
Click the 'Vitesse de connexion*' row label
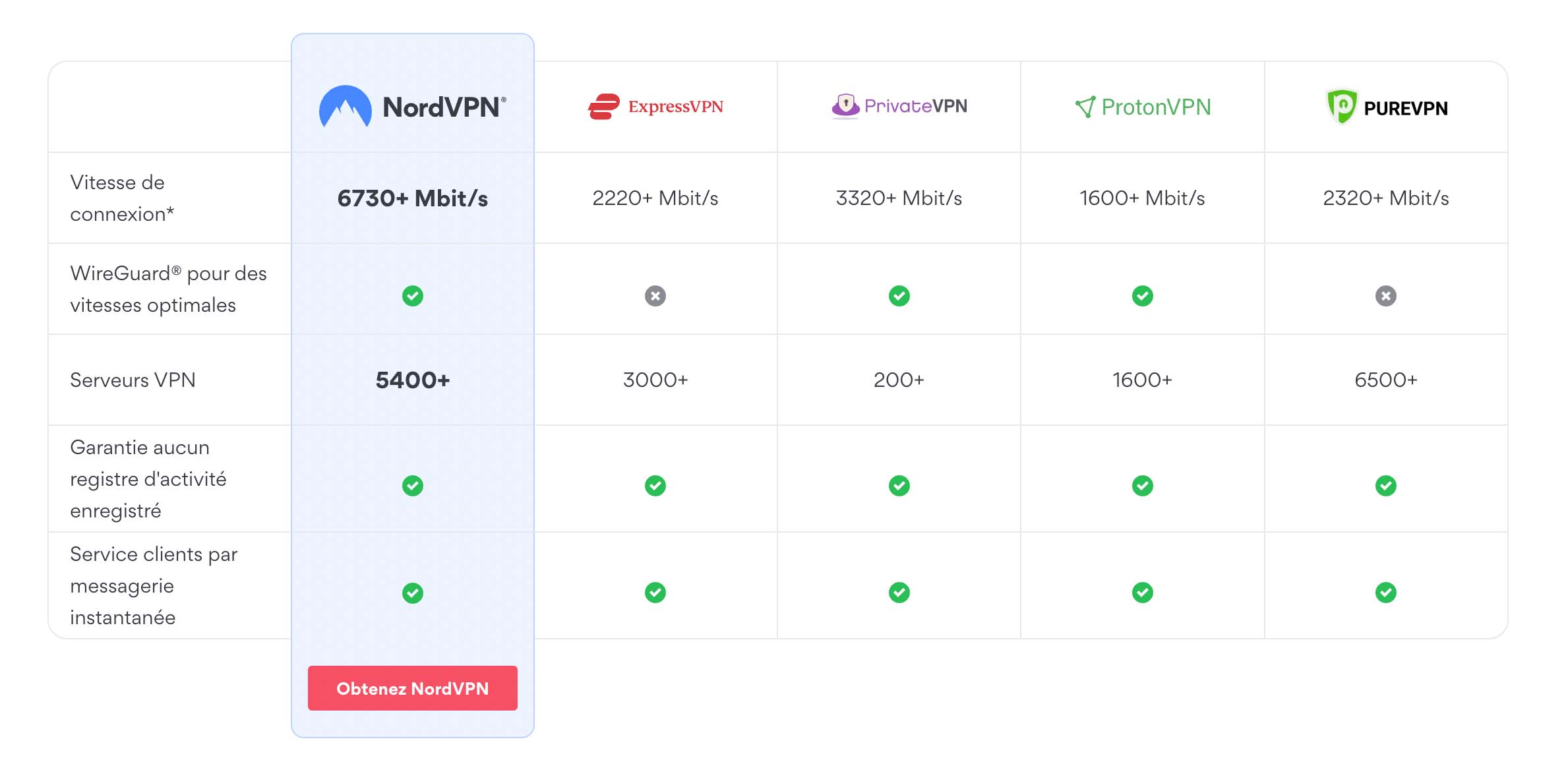pyautogui.click(x=122, y=198)
